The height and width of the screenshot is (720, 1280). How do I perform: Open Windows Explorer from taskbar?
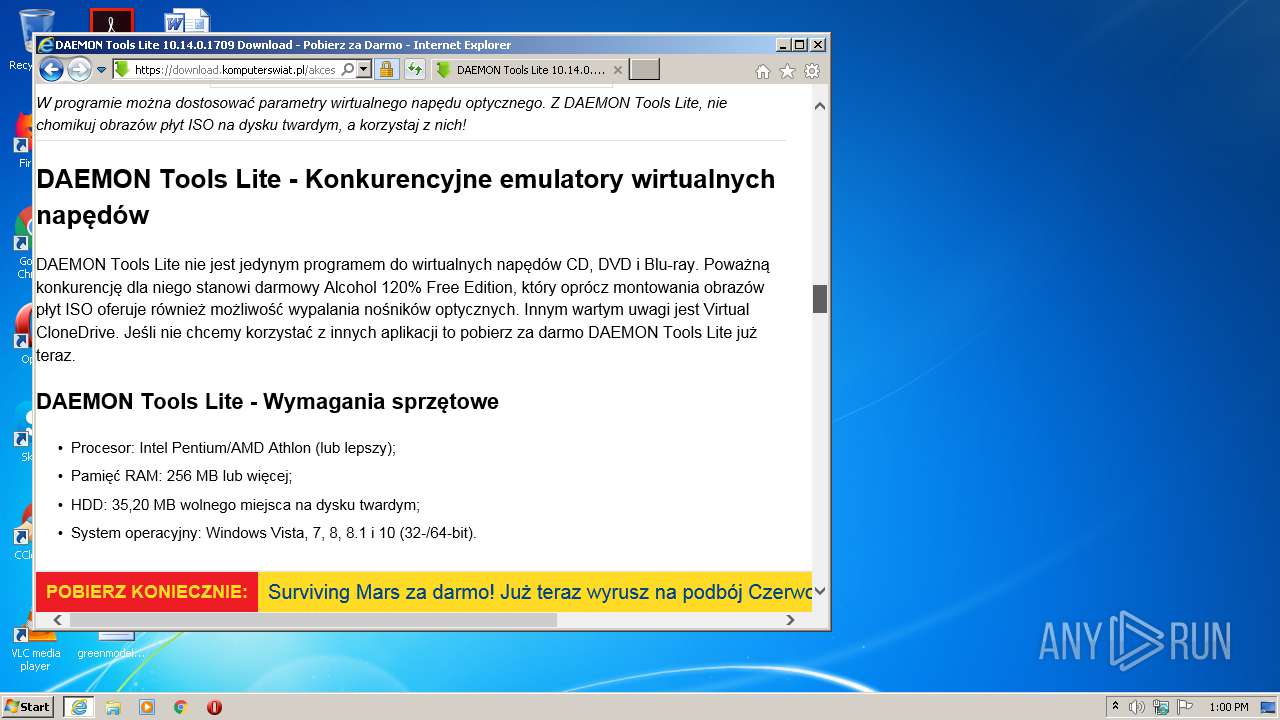[113, 707]
